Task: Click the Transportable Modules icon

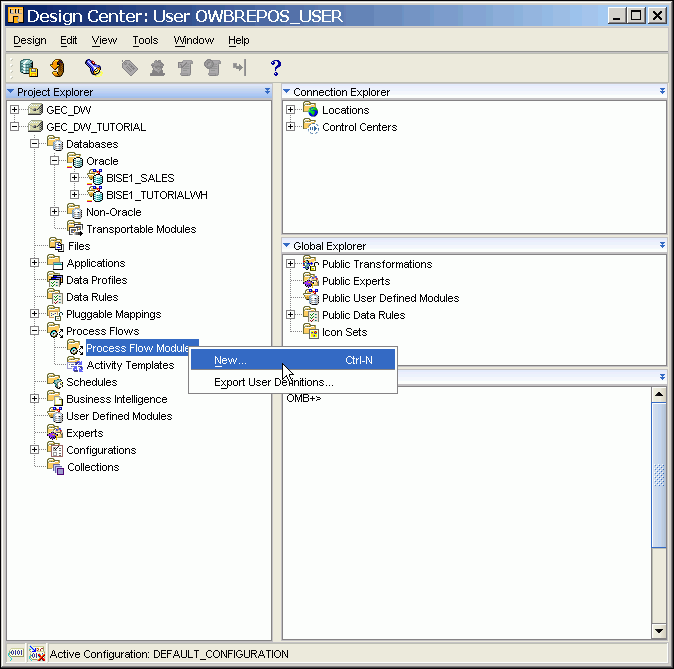Action: [75, 229]
